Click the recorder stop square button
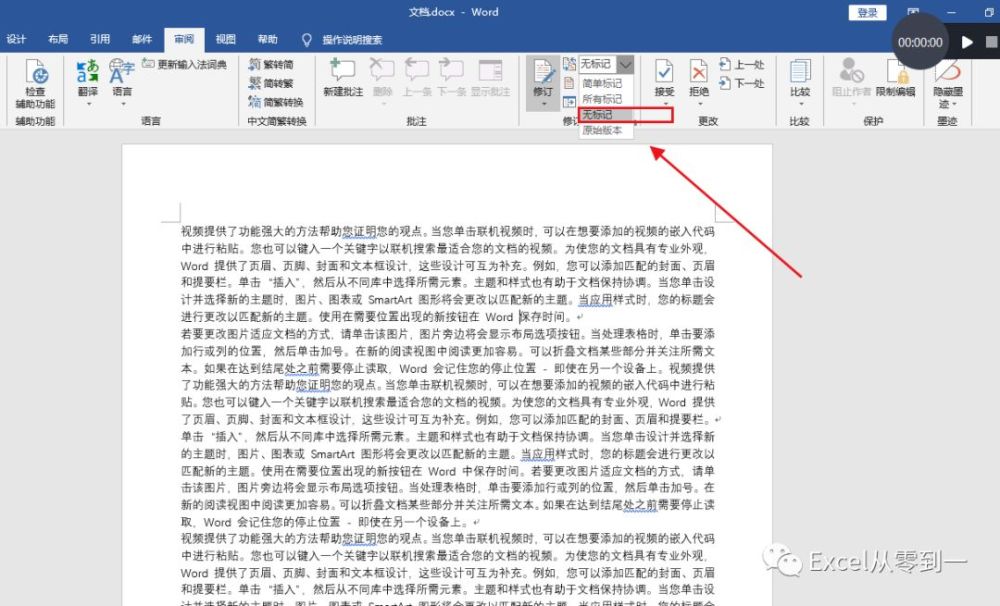The height and width of the screenshot is (606, 1000). pos(991,42)
